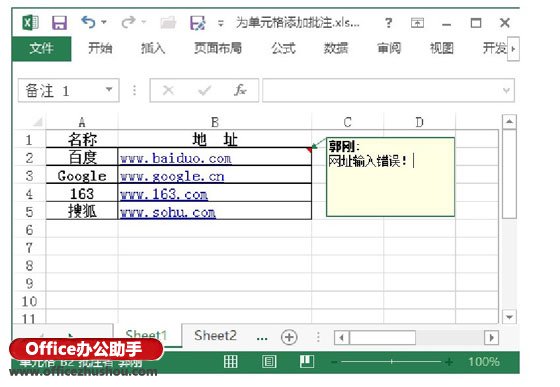Zoom in with the plus button
The width and height of the screenshot is (560, 387).
449,362
